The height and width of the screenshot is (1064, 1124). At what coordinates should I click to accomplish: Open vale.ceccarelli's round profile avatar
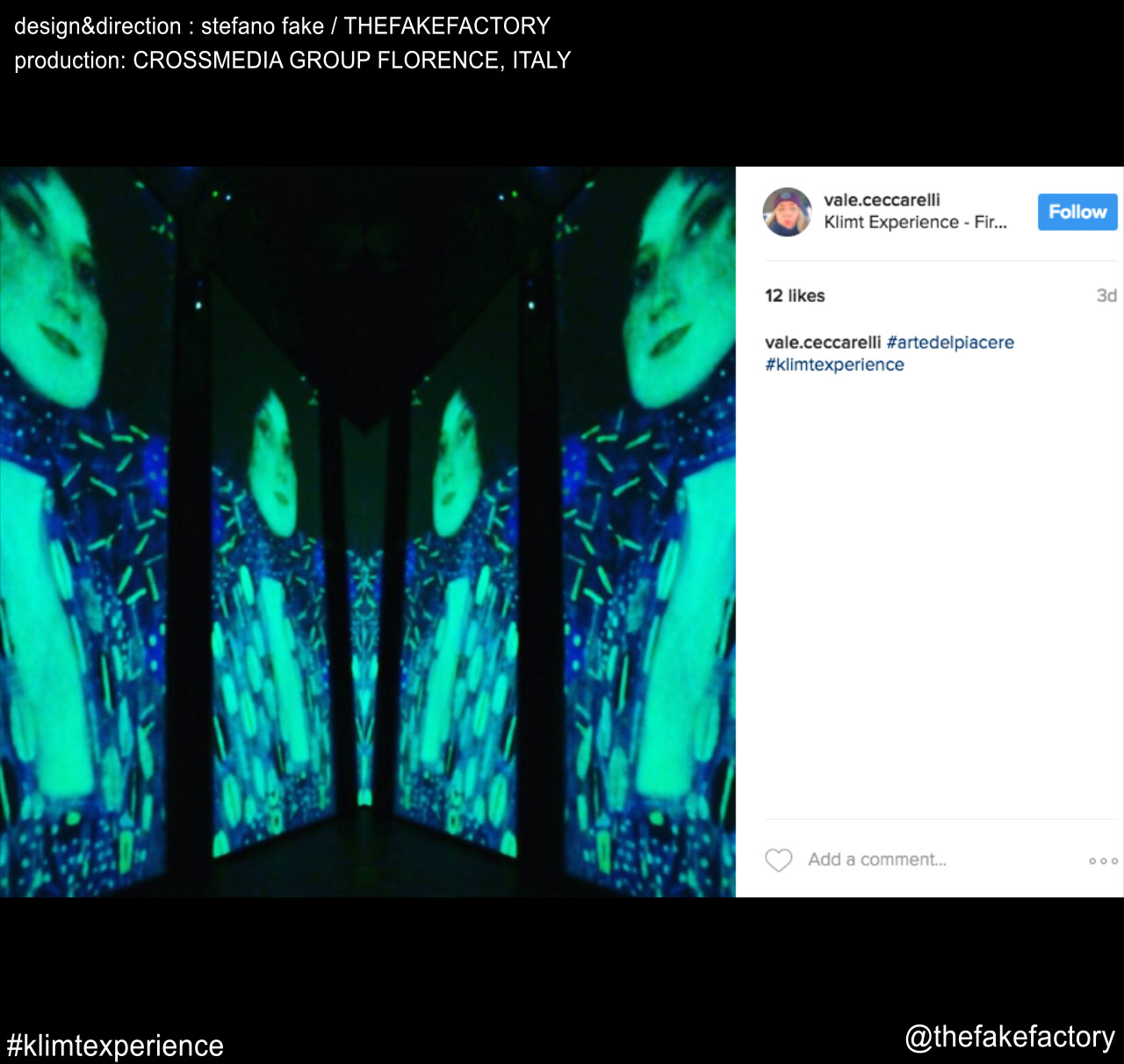[787, 212]
